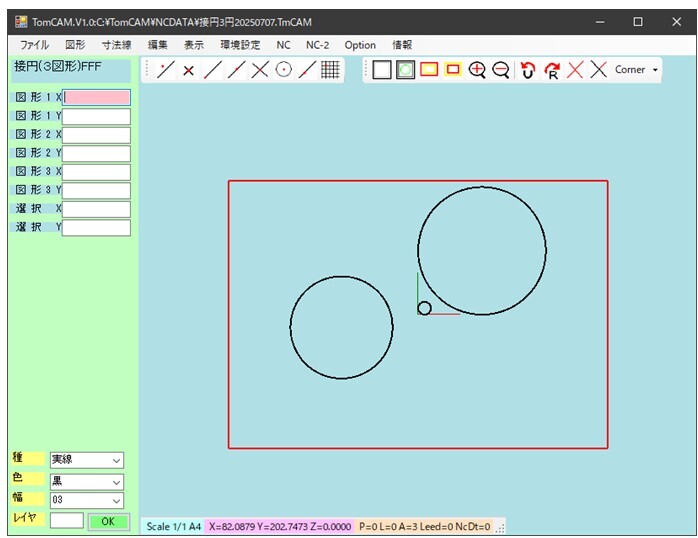Select the grid icon in the toolbar
Screen dimensions: 698x538
330,70
